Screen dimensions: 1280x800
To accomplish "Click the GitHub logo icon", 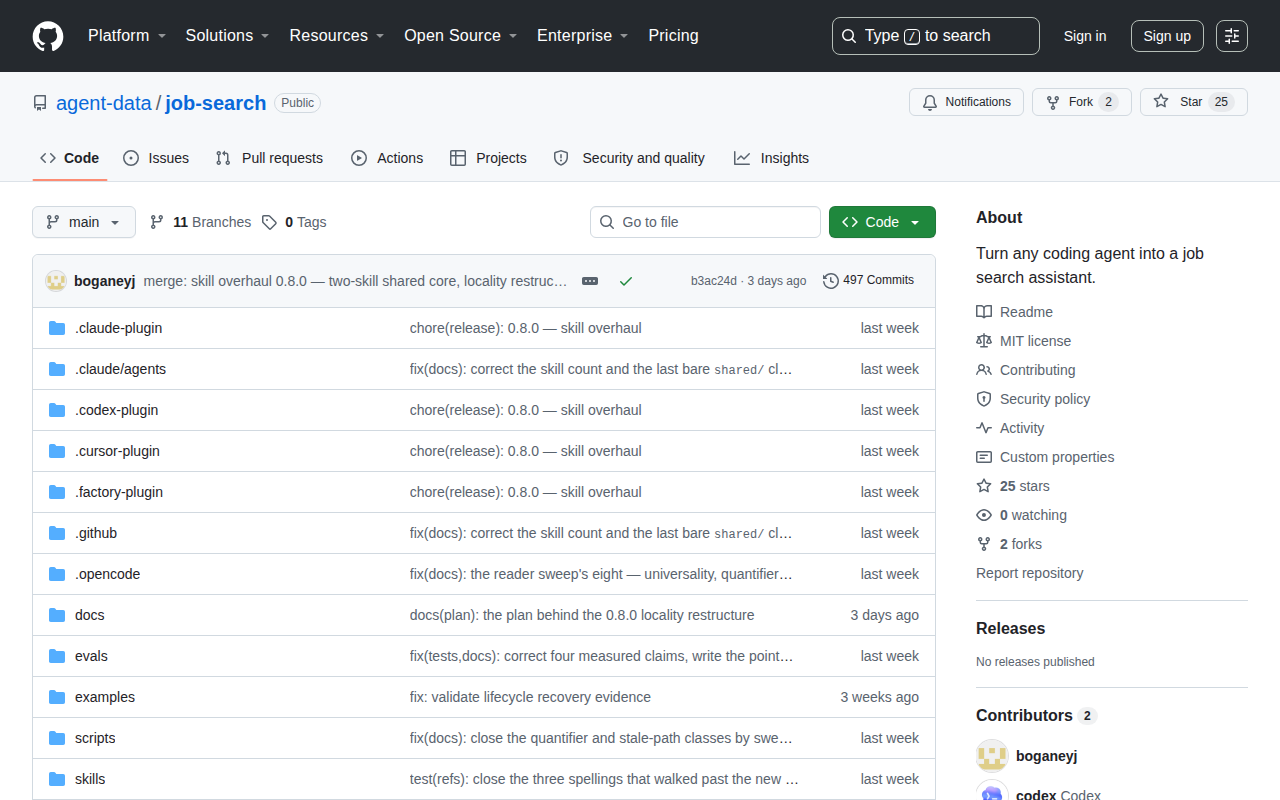I will click(48, 36).
